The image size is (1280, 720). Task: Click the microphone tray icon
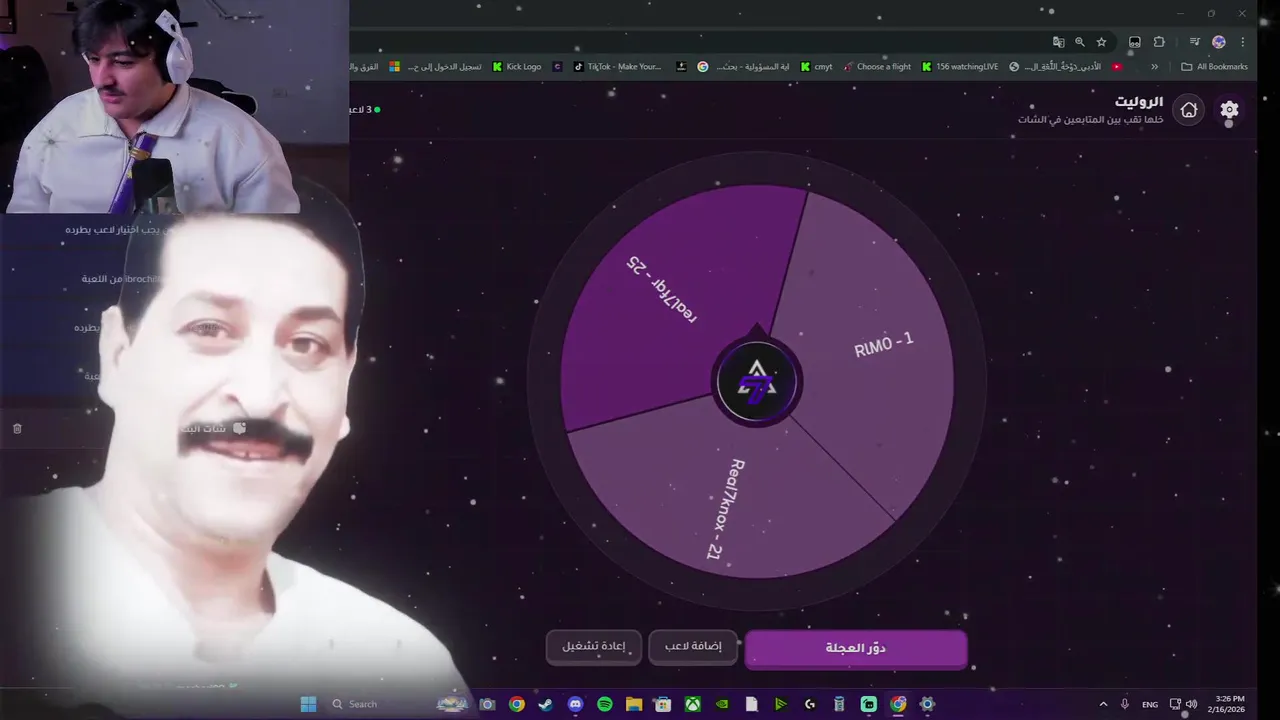click(x=1125, y=704)
